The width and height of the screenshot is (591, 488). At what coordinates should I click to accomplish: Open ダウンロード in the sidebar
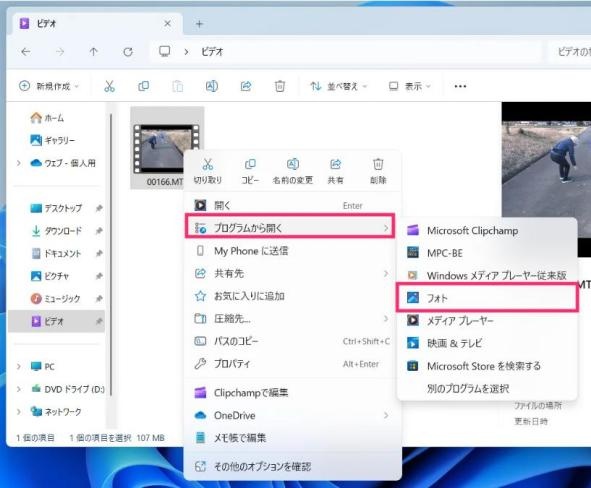point(57,231)
